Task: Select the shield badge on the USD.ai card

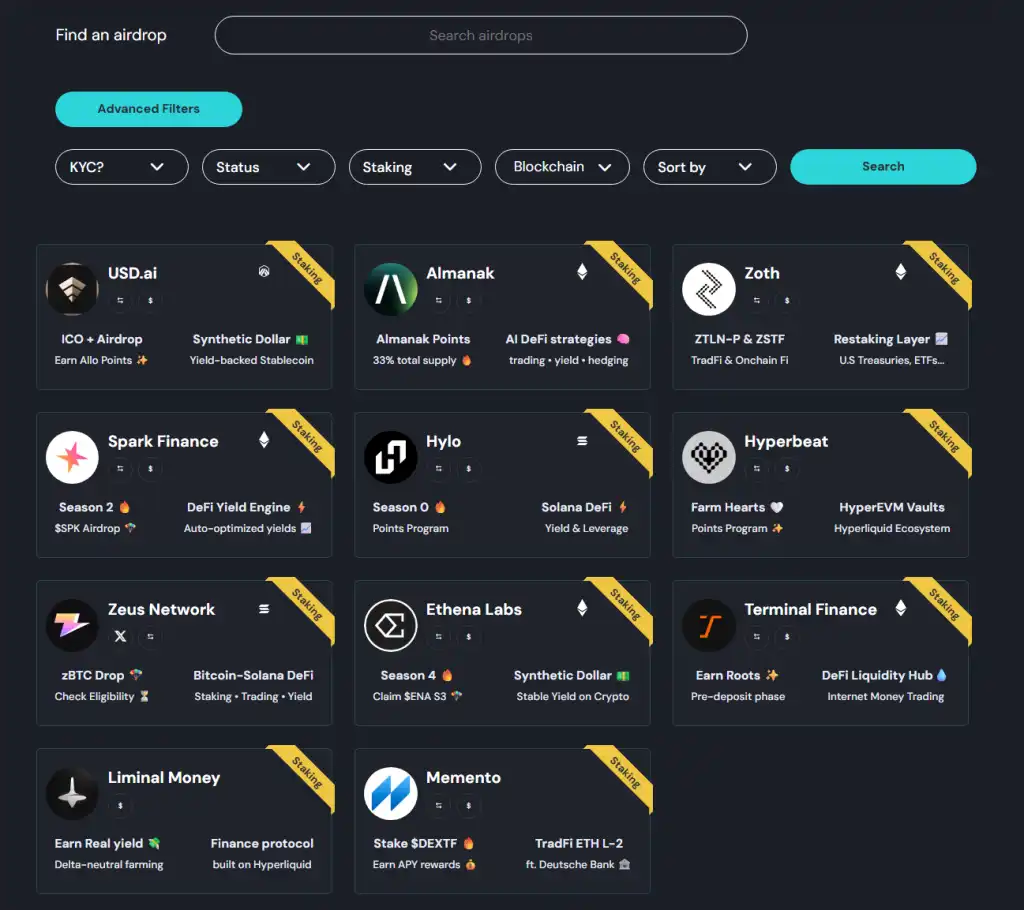Action: [x=263, y=271]
